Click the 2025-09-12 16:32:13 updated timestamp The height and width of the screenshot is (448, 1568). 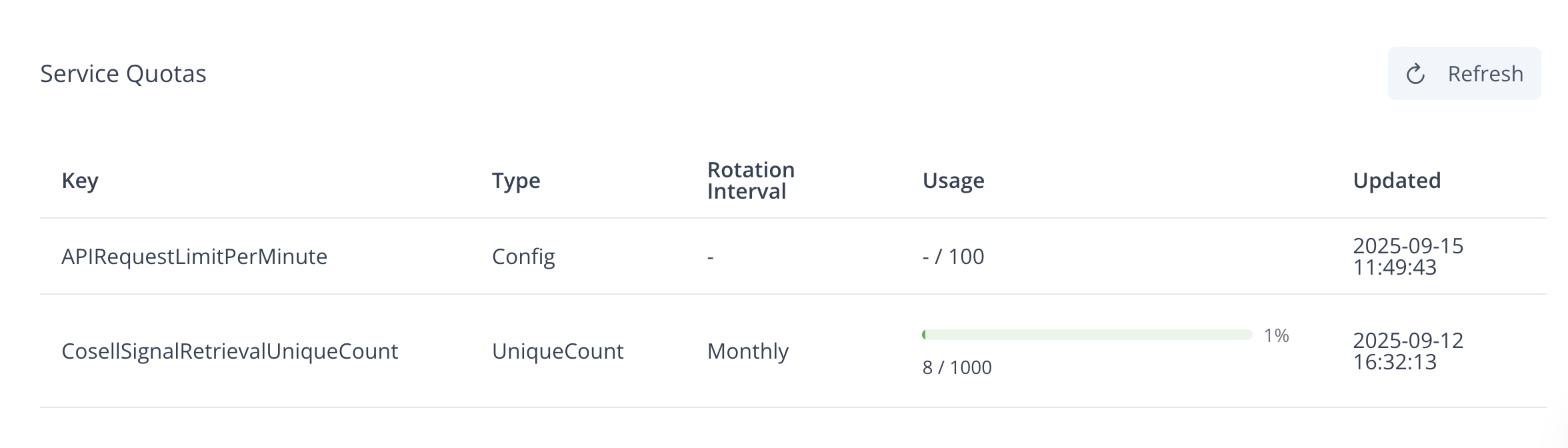(x=1408, y=351)
